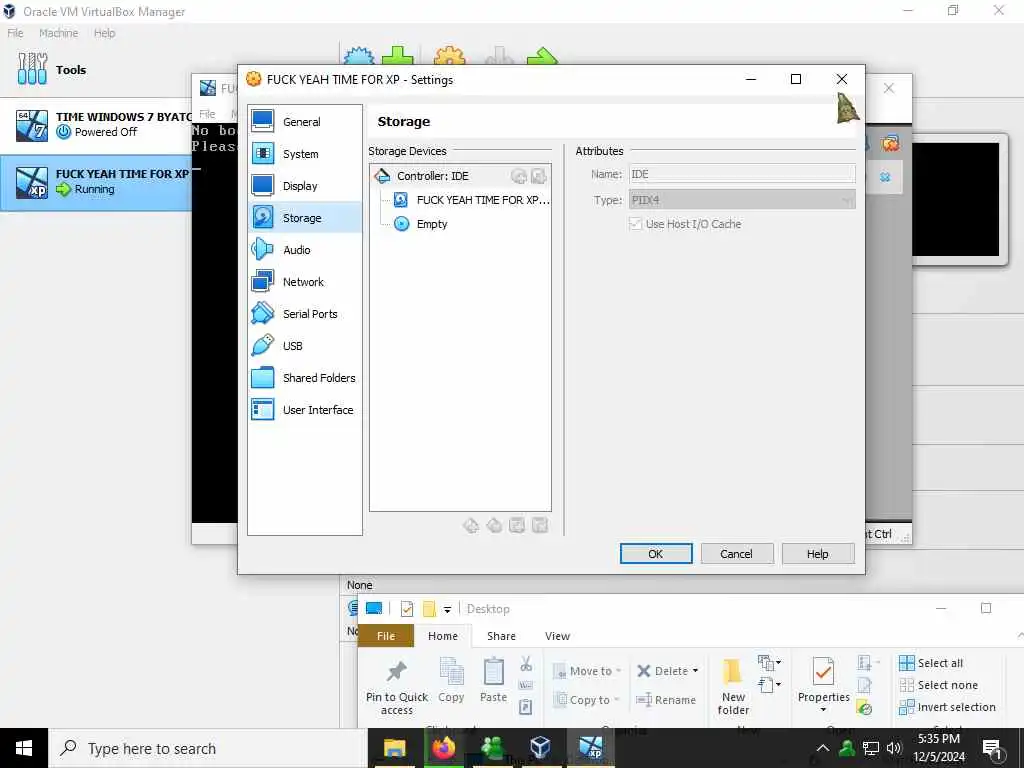Open Help menu in VirtualBox Manager
Viewport: 1024px width, 768px height.
click(x=104, y=33)
